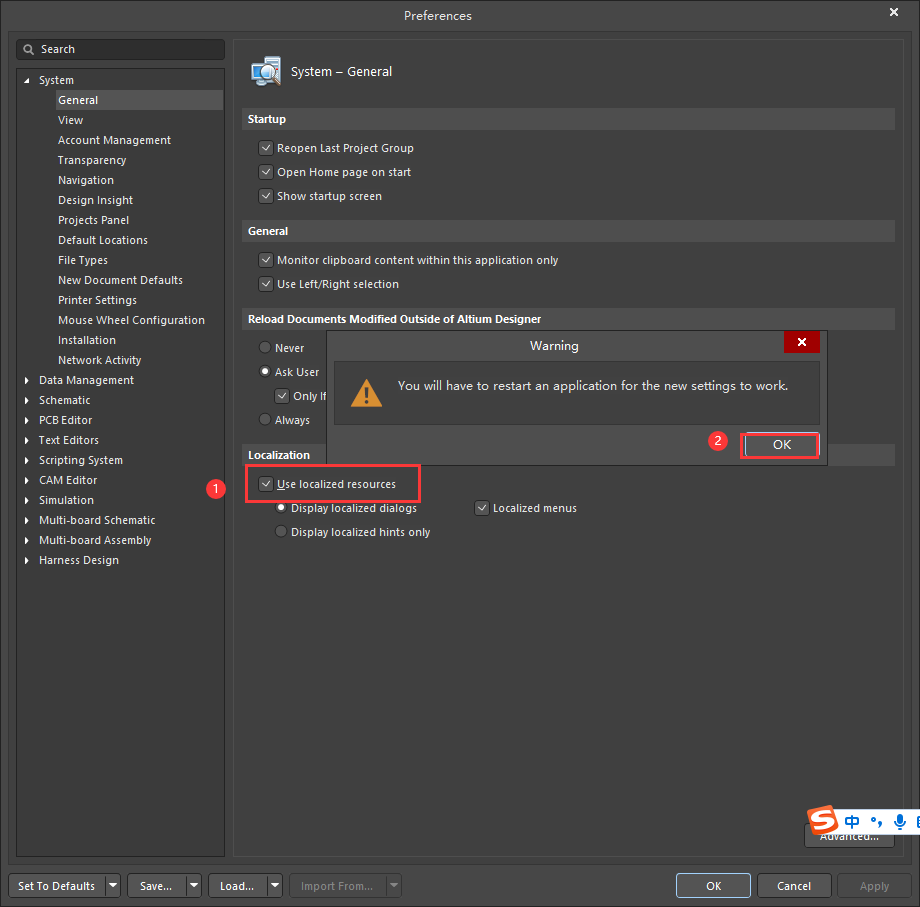This screenshot has width=920, height=907.
Task: Open the Printer Settings page
Action: pos(97,300)
